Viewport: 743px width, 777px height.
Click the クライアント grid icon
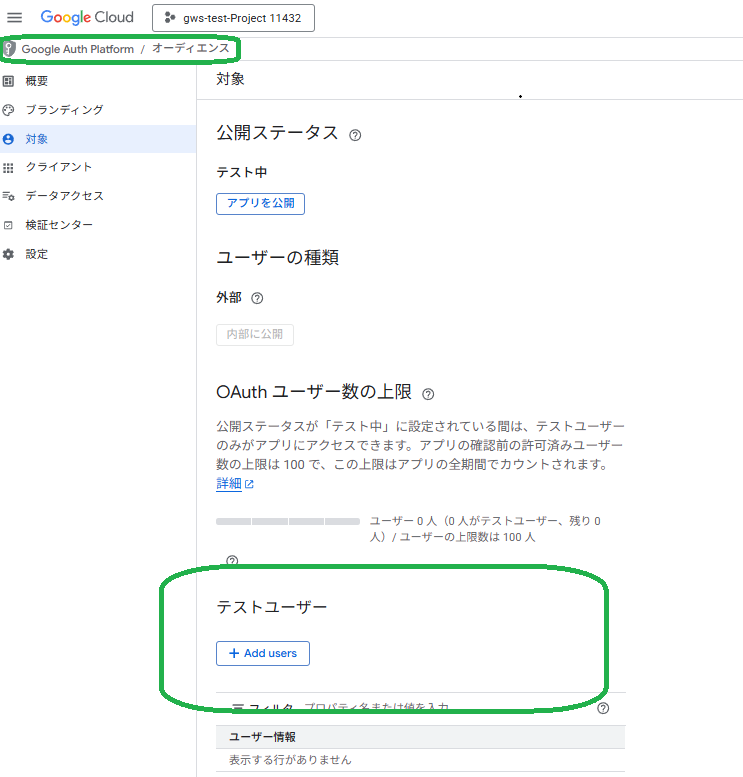[x=9, y=168]
